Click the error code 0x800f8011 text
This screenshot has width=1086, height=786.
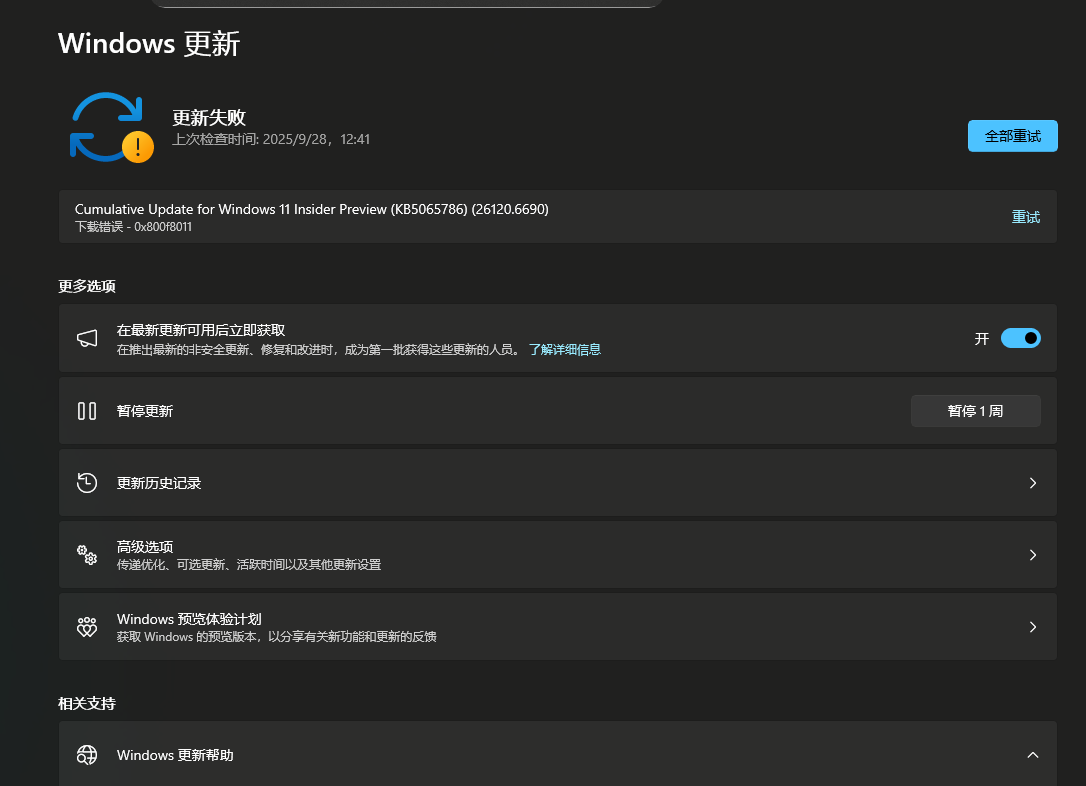point(163,226)
